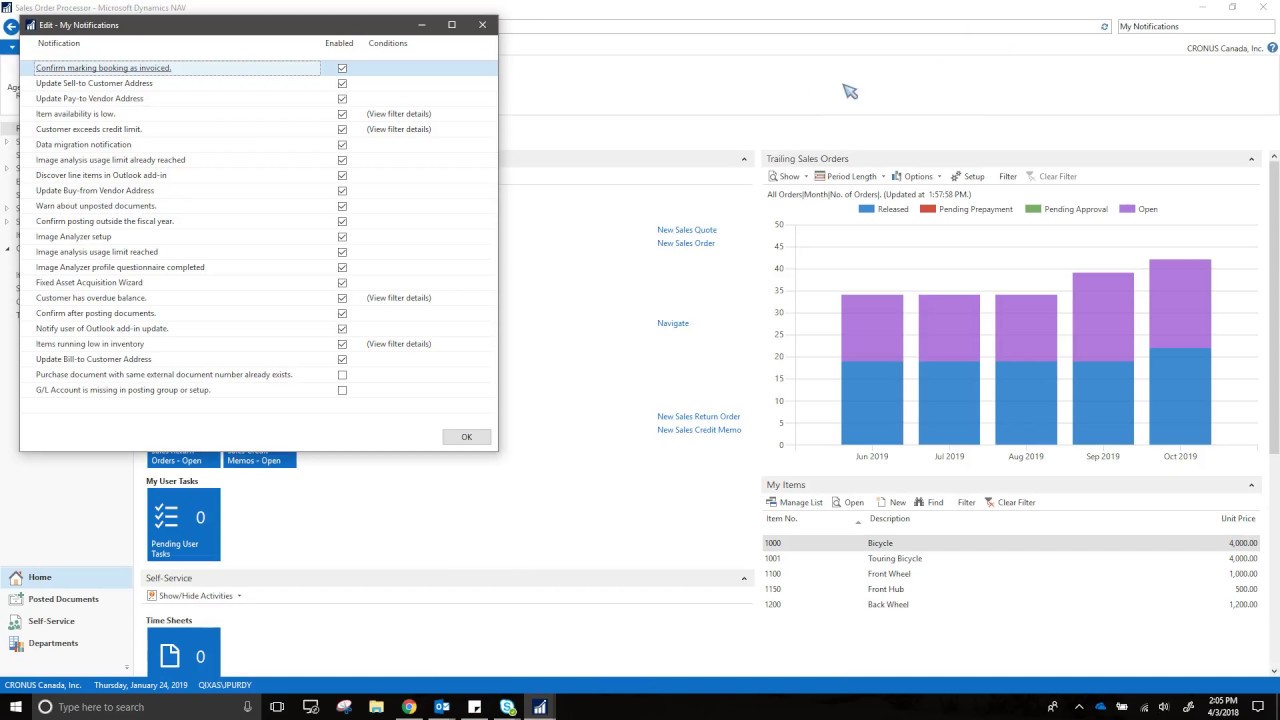Uncheck 'Confirm marking booking as invoiced' notification
1280x720 pixels.
[342, 68]
